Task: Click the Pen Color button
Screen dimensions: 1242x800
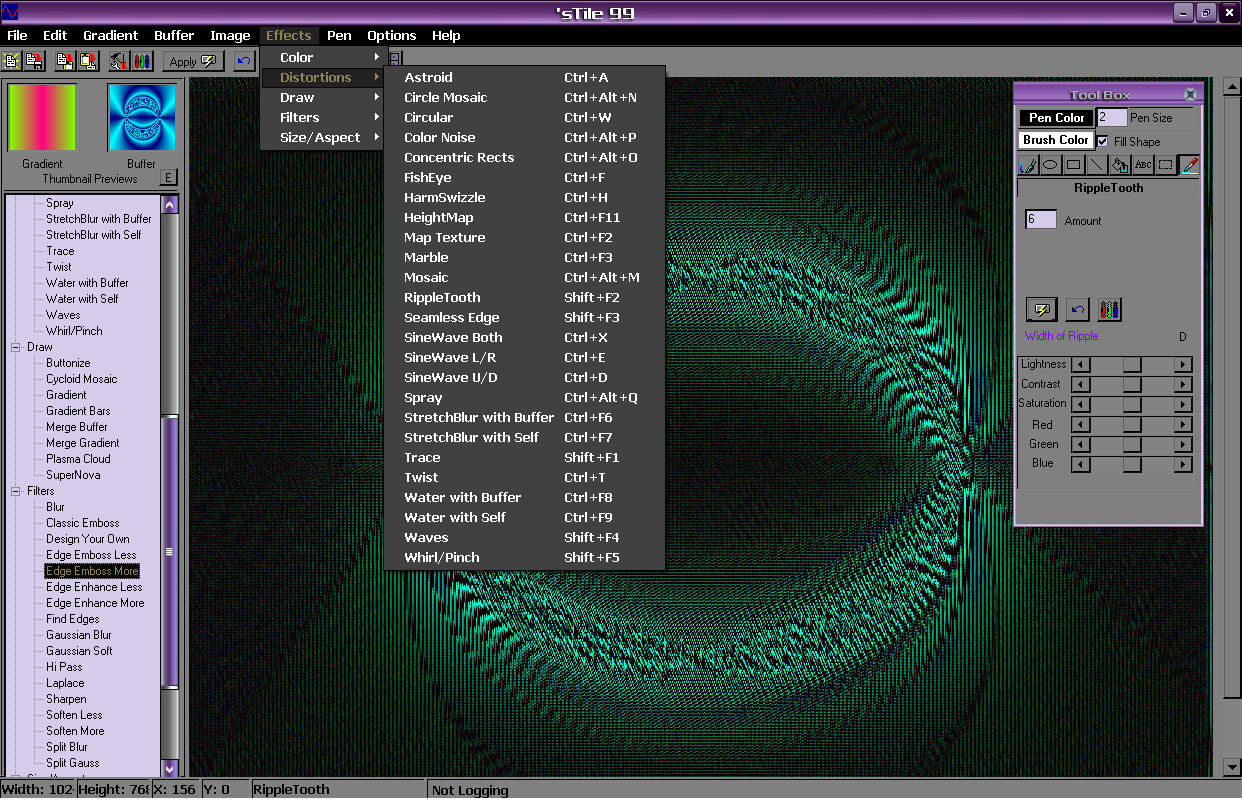Action: pyautogui.click(x=1056, y=118)
